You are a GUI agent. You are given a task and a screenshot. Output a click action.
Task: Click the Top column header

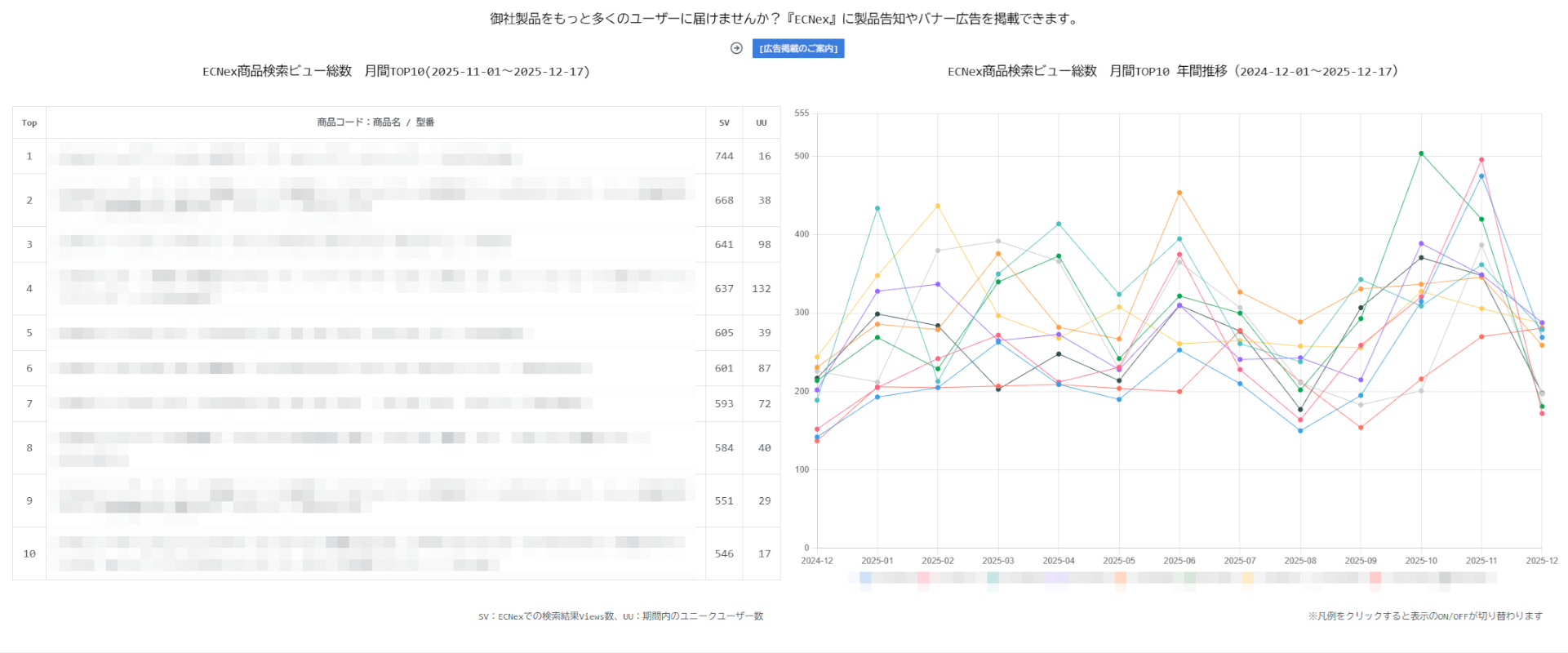click(29, 122)
